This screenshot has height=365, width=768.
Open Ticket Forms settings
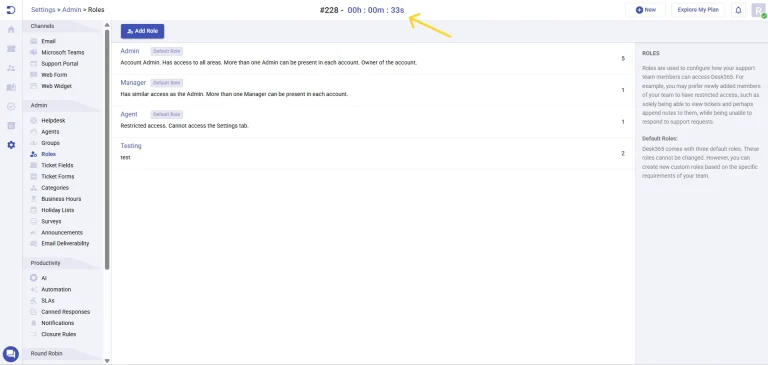(x=58, y=176)
